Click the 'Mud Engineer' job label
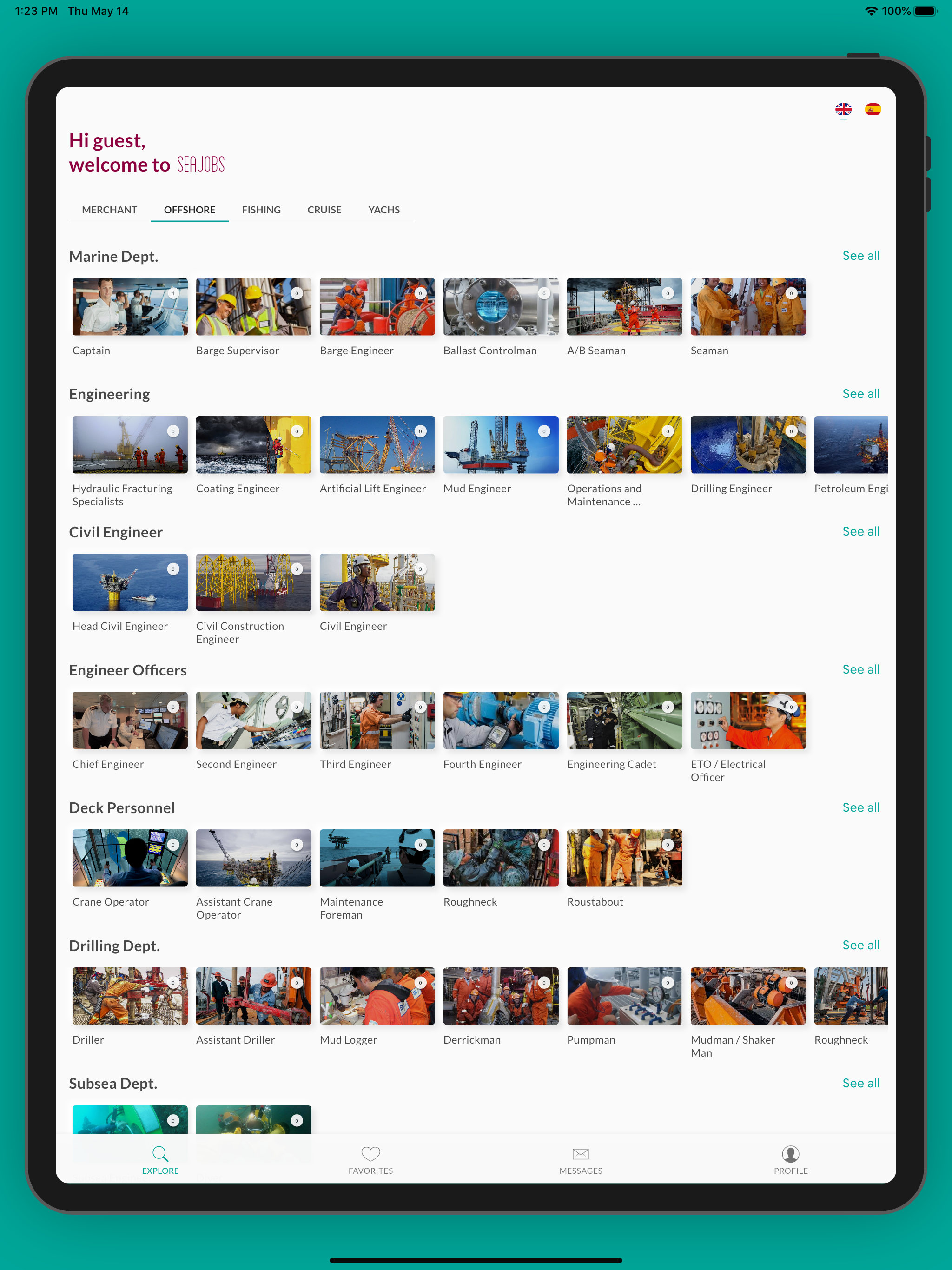Screen dimensions: 952x1270 pos(476,489)
